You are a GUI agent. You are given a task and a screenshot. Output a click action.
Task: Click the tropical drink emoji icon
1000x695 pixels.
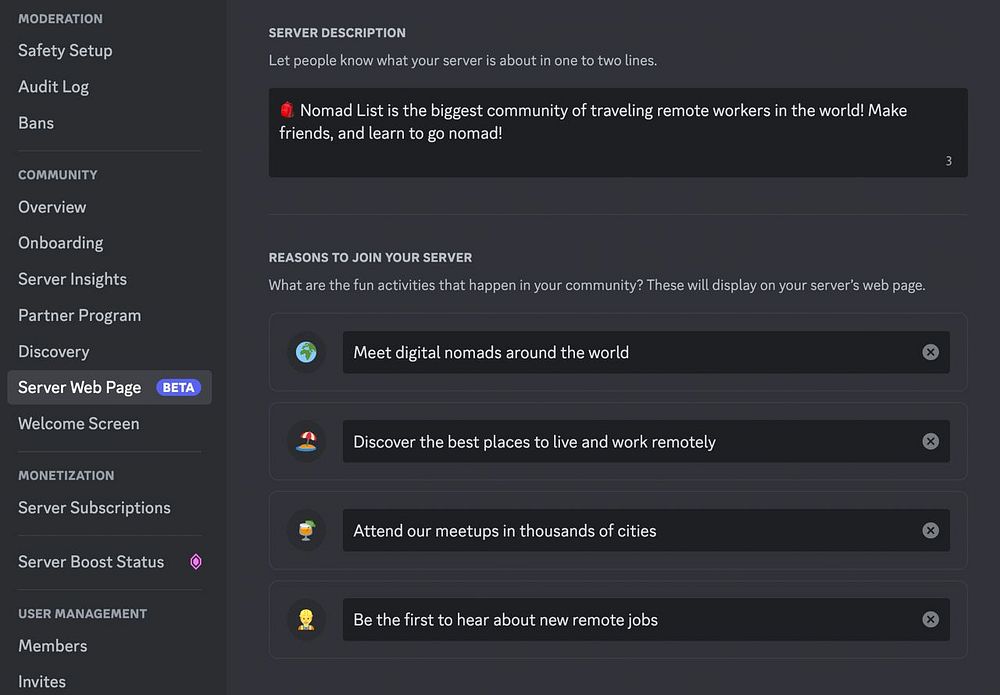pyautogui.click(x=306, y=531)
